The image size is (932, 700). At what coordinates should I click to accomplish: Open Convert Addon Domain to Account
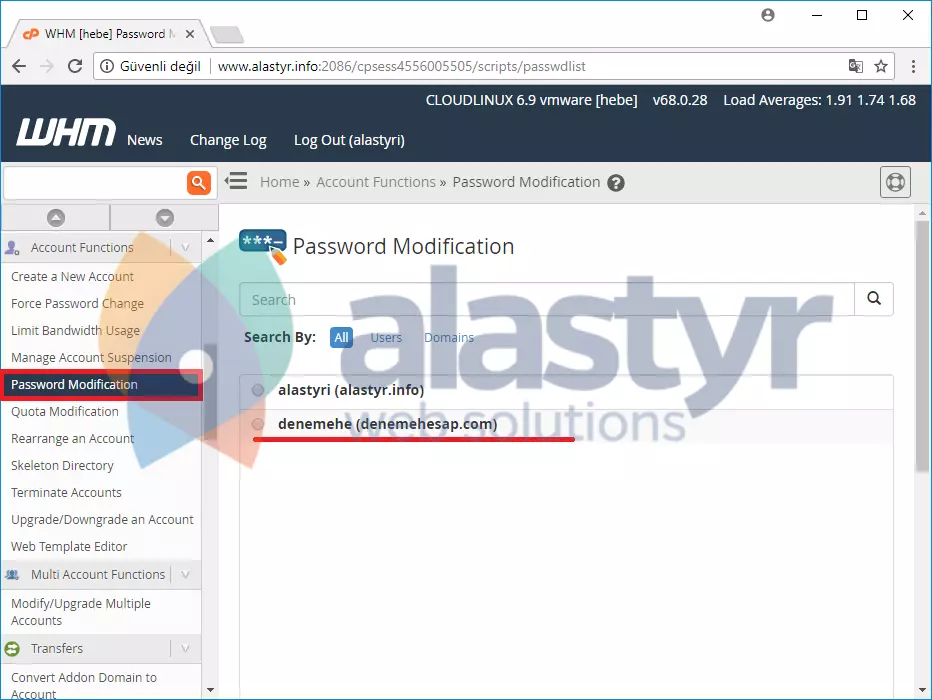[x=84, y=685]
